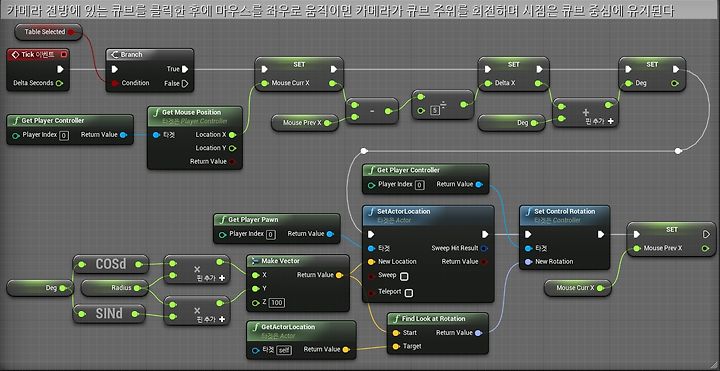Click the function icon on Get Player Pawn
This screenshot has width=720, height=371.
pos(223,219)
